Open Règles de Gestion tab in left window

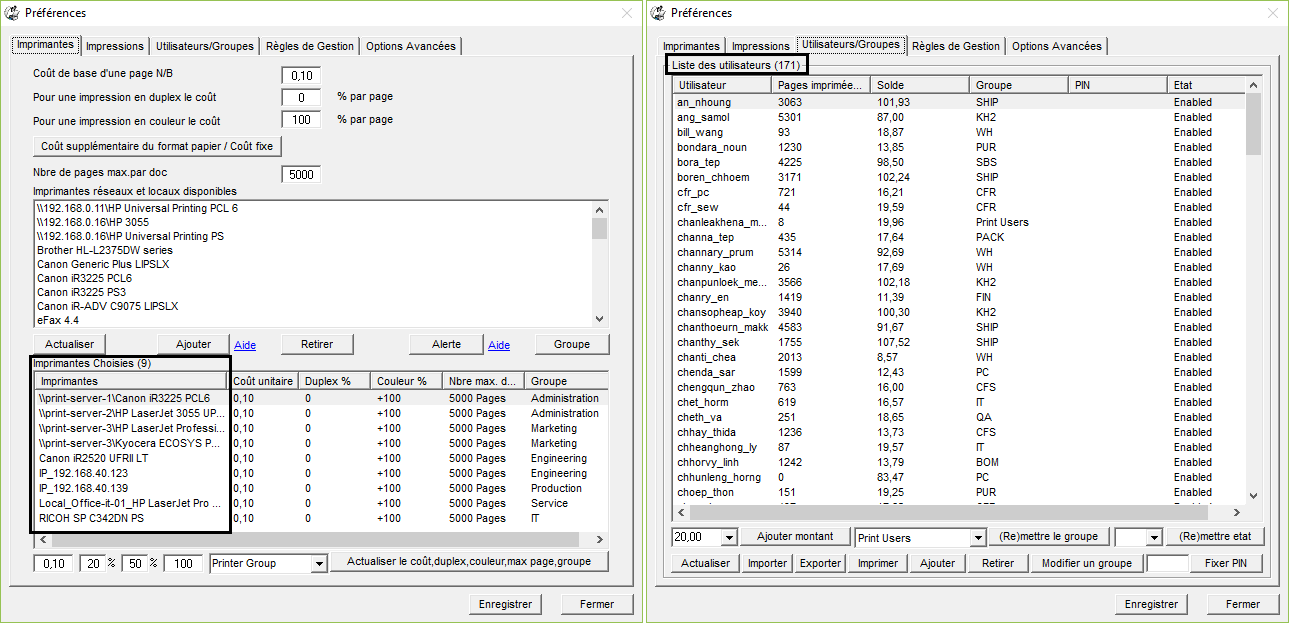[x=309, y=46]
